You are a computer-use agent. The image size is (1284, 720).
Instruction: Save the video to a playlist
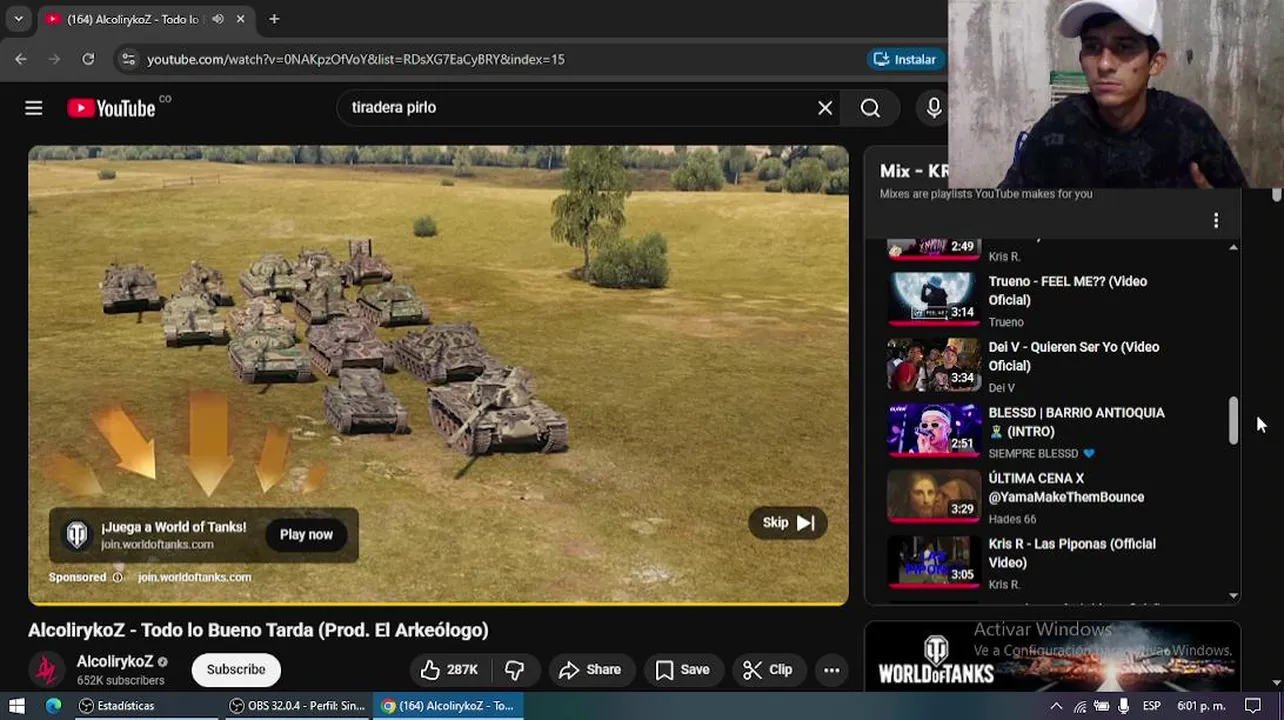683,670
